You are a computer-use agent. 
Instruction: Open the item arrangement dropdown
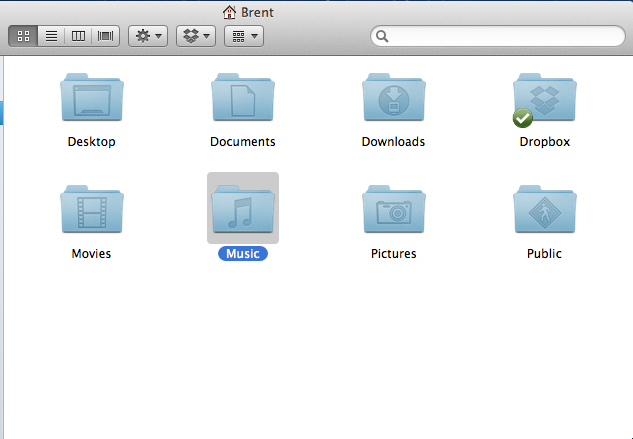(x=244, y=36)
